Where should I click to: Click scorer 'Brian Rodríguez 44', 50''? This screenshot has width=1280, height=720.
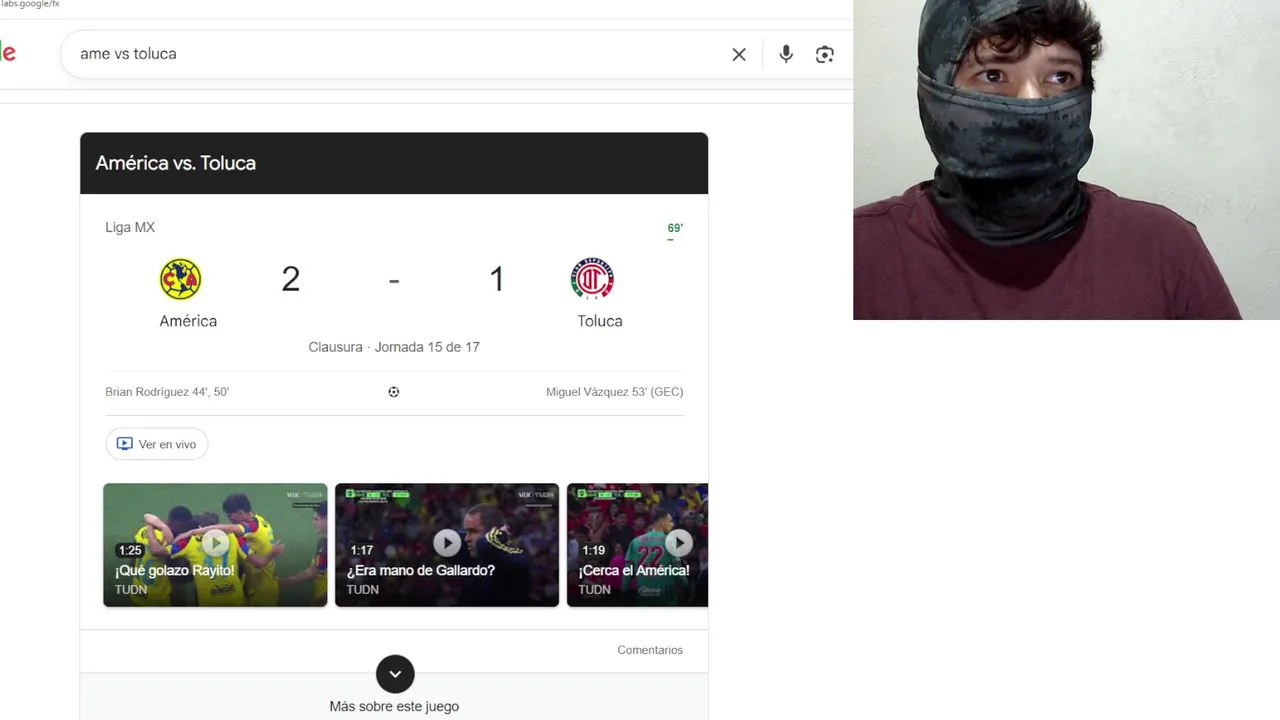point(167,392)
